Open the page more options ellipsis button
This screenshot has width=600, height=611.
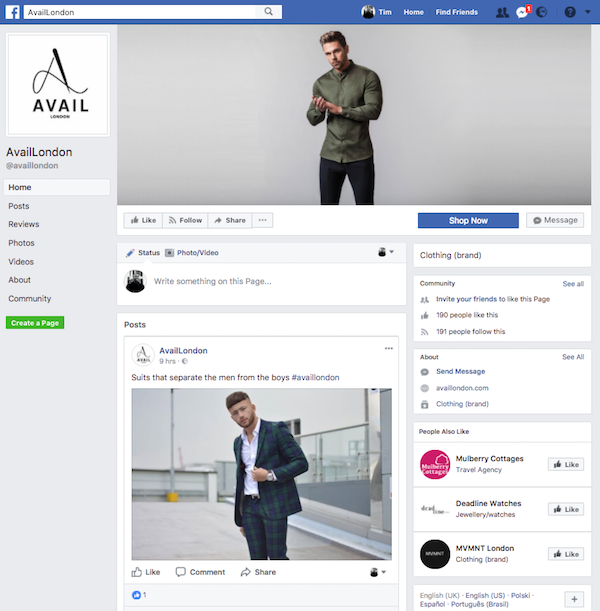click(263, 221)
